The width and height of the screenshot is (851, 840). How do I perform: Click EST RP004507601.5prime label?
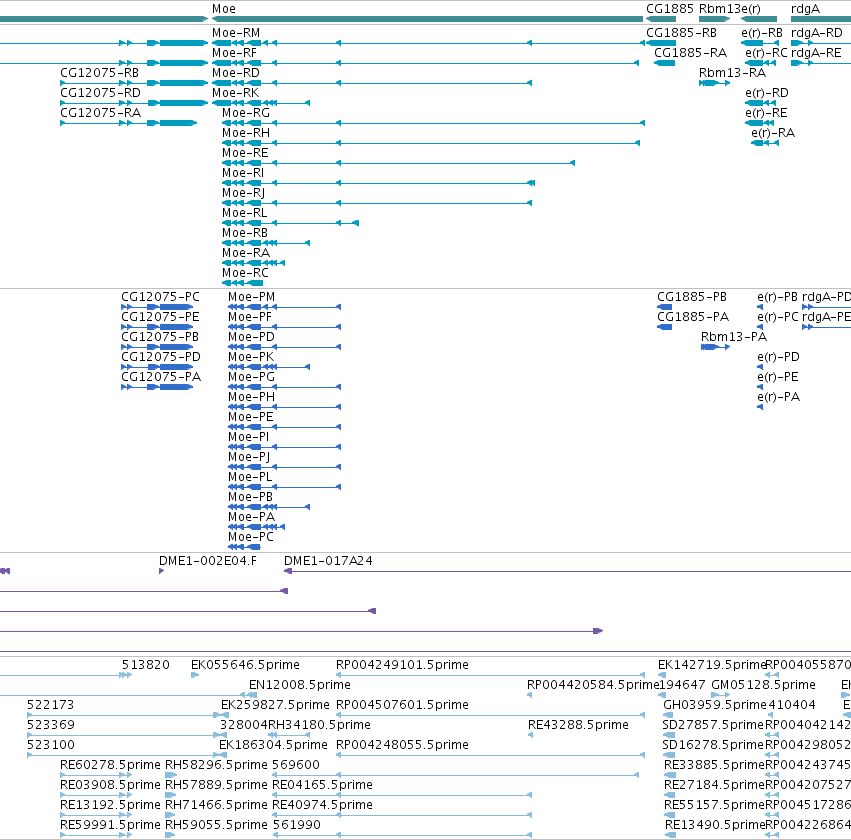coord(402,705)
